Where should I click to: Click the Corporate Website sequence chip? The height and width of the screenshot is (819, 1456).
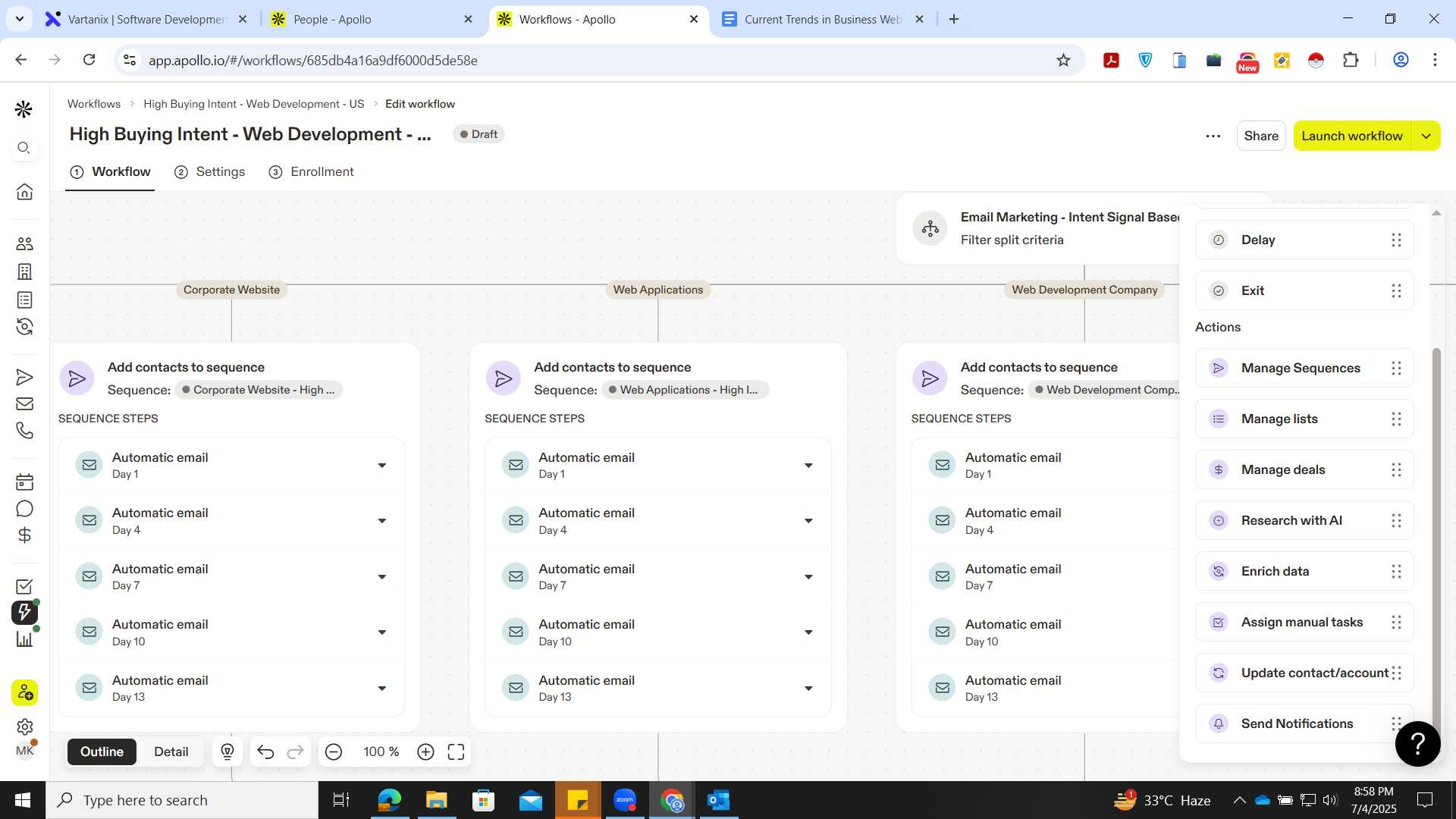[259, 390]
